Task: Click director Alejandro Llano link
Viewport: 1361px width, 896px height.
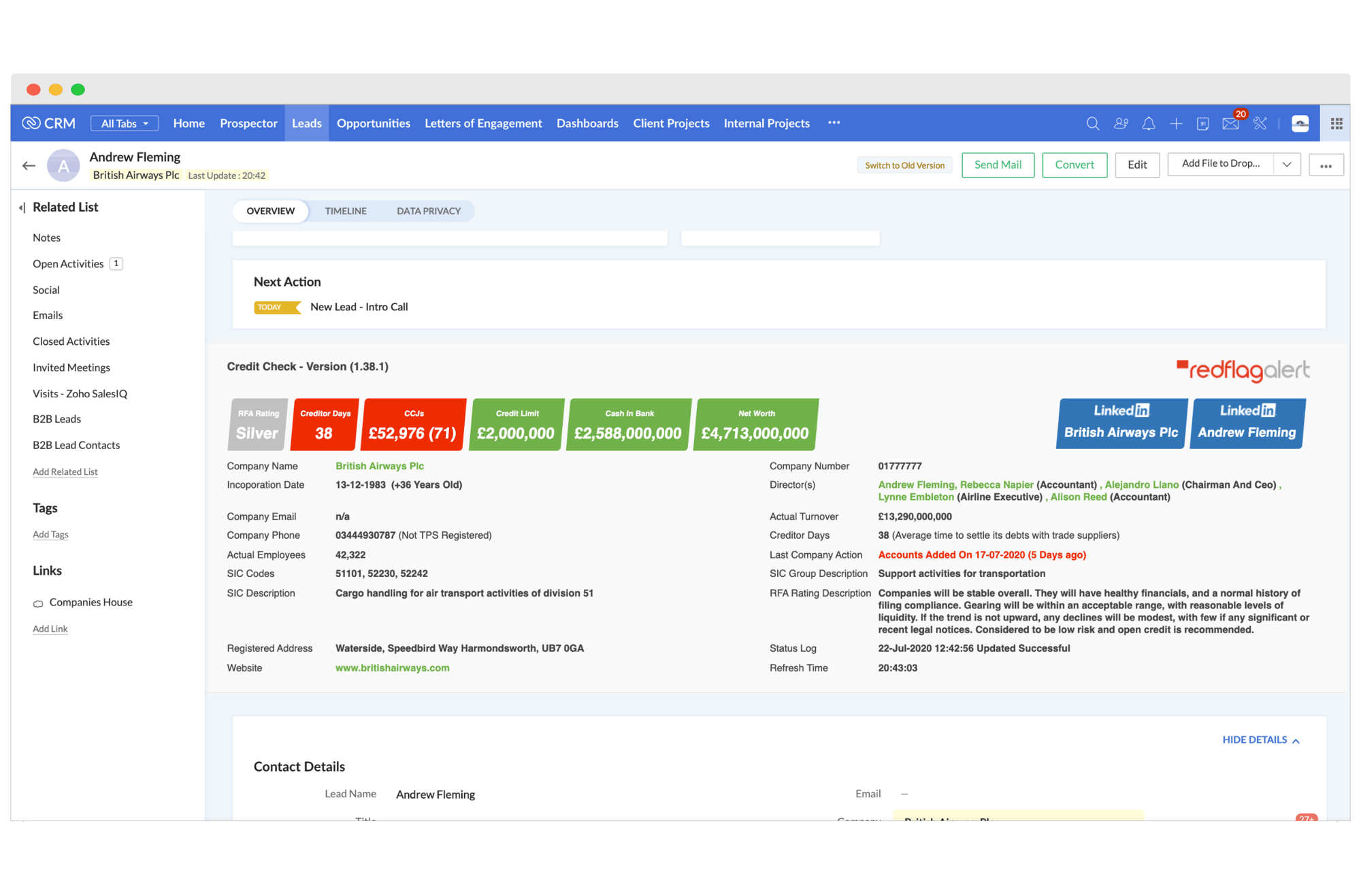Action: point(1142,485)
